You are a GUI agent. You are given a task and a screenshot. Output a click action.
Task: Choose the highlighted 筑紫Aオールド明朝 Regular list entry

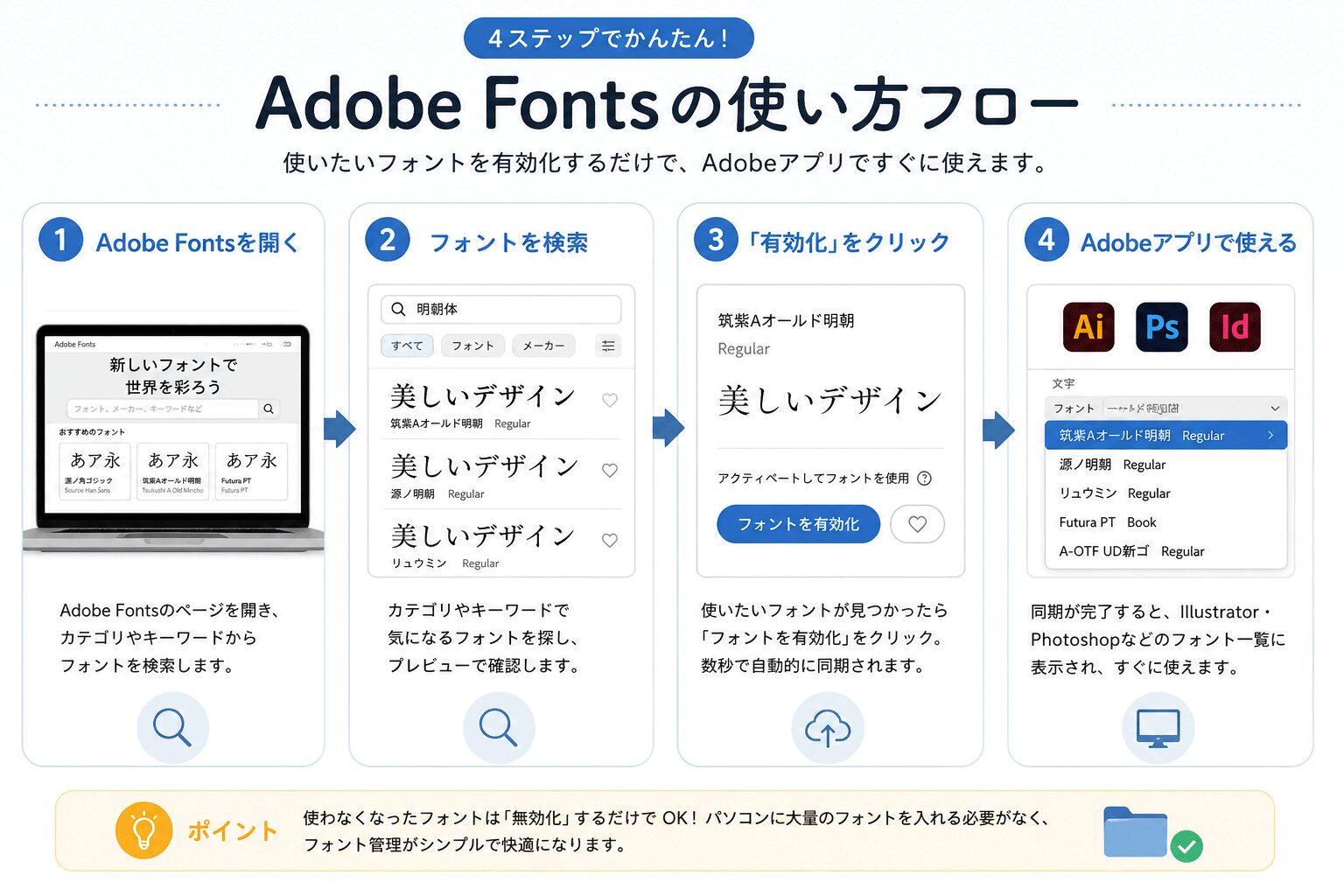coord(1165,435)
